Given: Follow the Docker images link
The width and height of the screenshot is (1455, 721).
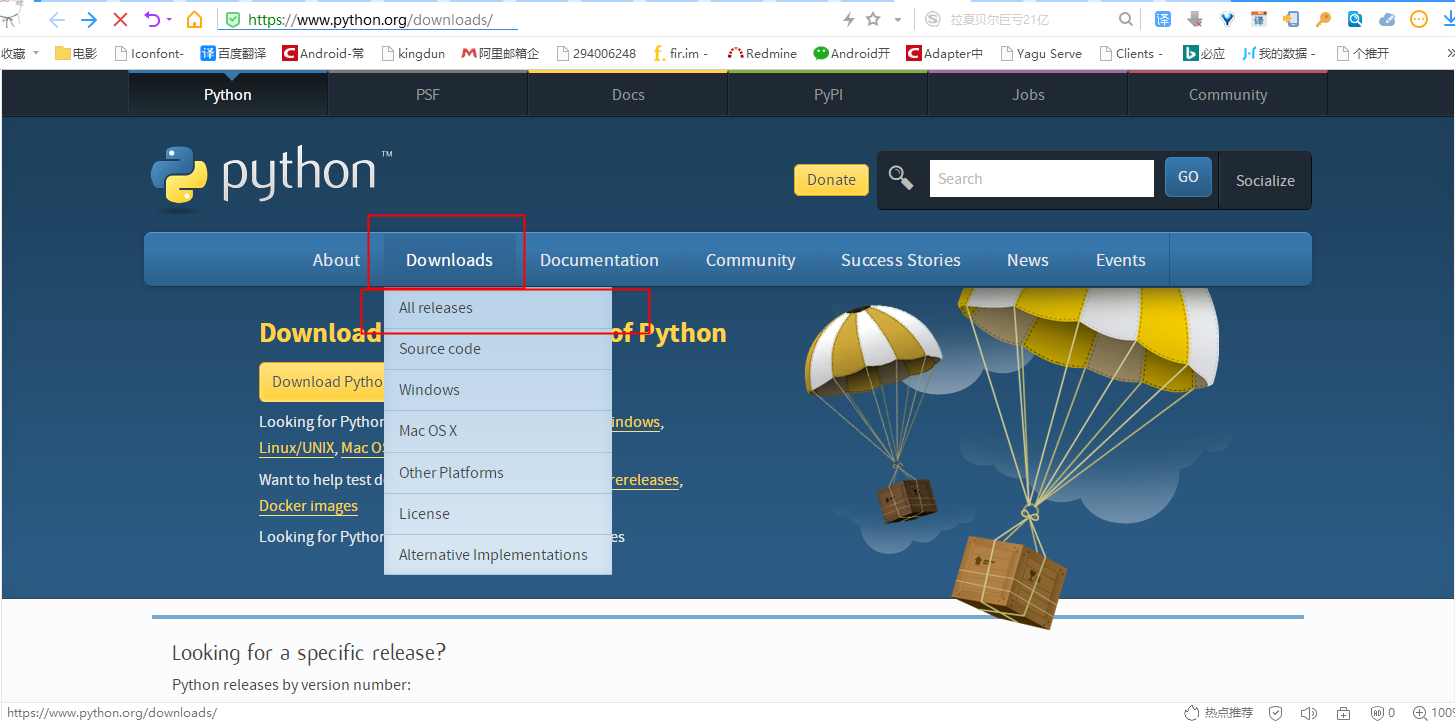Looking at the screenshot, I should pyautogui.click(x=308, y=506).
